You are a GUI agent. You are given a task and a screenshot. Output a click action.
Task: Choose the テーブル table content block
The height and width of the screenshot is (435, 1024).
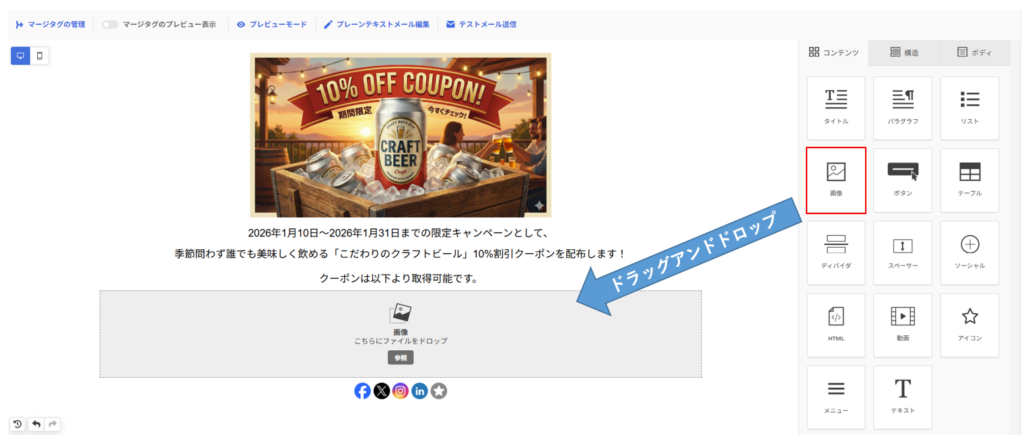[x=970, y=180]
